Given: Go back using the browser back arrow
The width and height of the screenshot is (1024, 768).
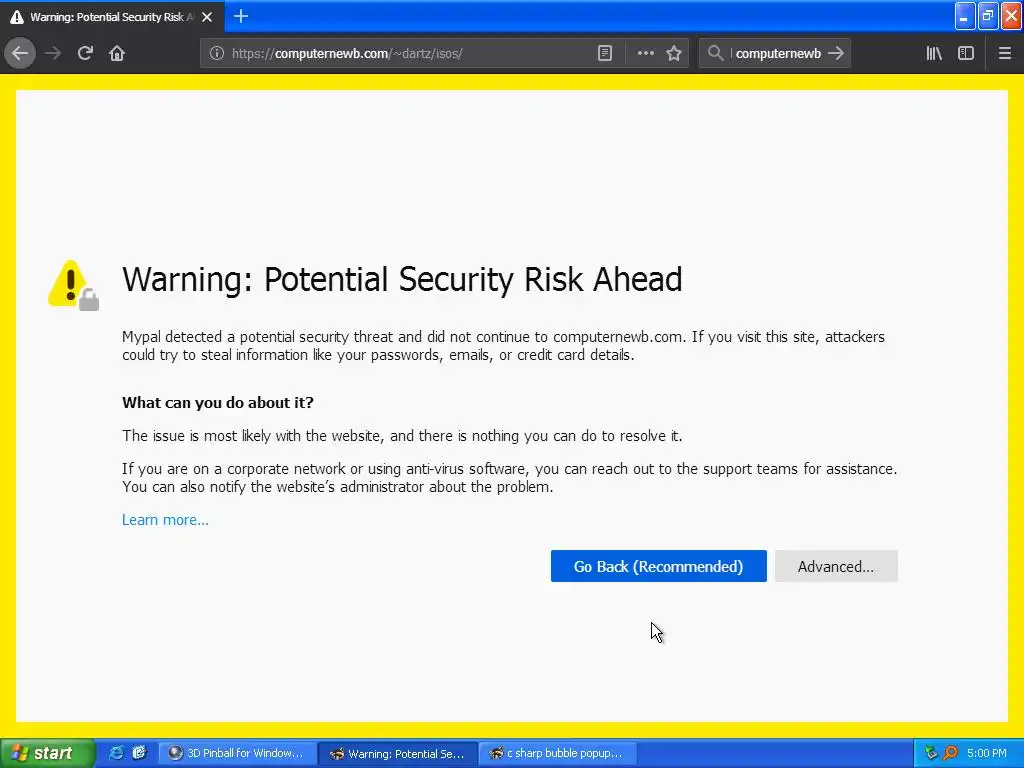Looking at the screenshot, I should point(20,54).
